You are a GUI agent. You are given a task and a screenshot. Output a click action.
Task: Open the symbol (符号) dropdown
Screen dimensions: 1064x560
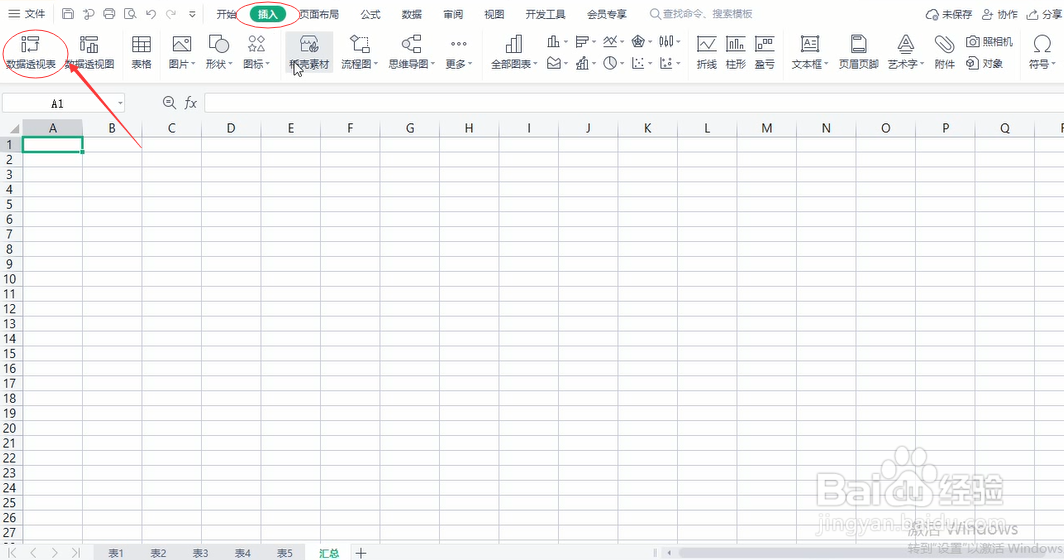pyautogui.click(x=1042, y=53)
